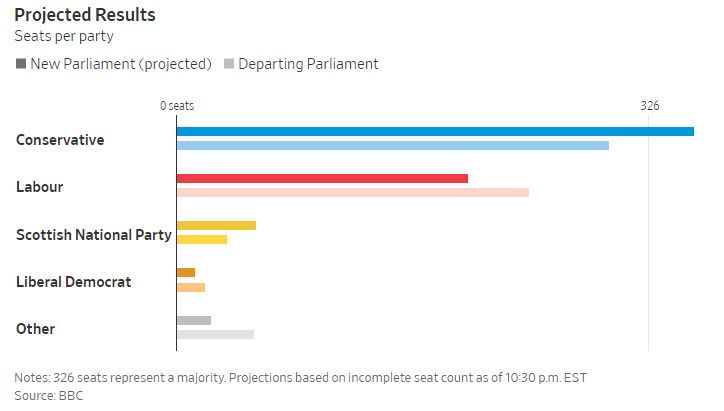This screenshot has height=411, width=724.
Task: Click the Projected Results chart title
Action: click(x=85, y=16)
